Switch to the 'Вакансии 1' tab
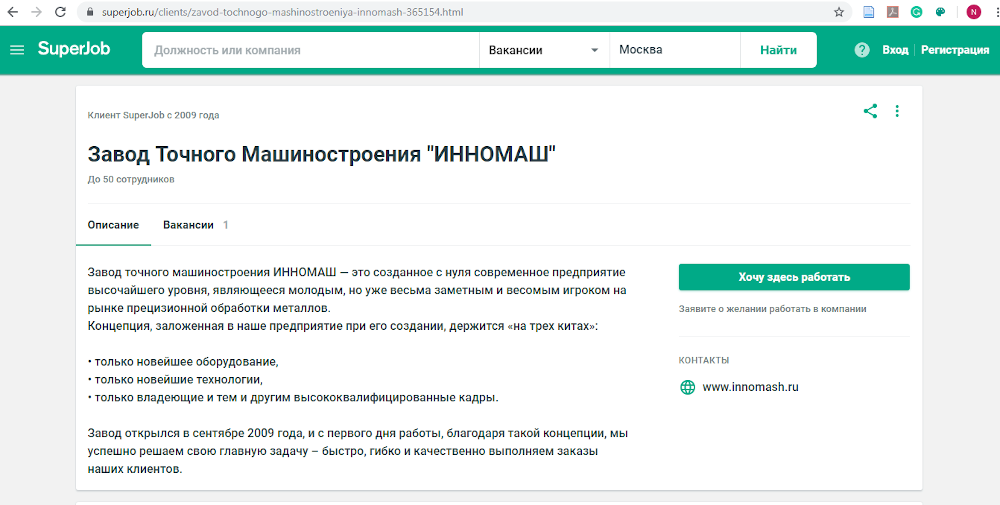 coord(196,225)
